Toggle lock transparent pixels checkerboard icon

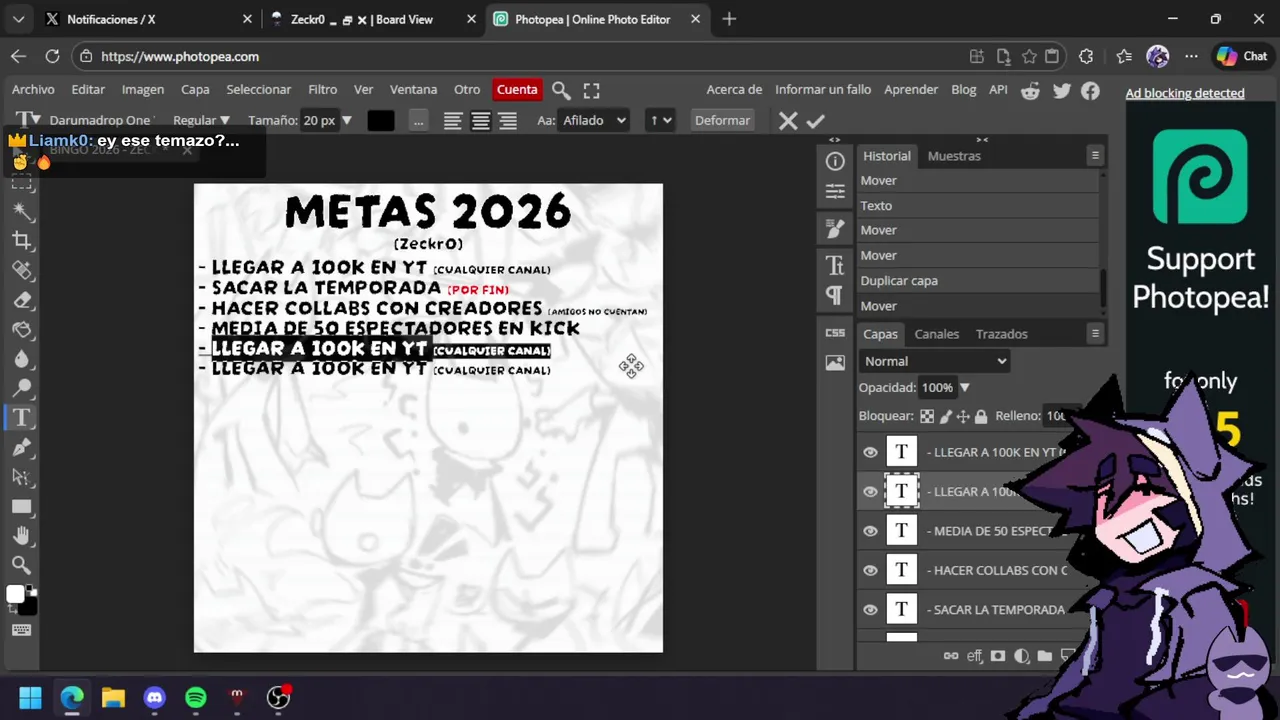pyautogui.click(x=927, y=416)
